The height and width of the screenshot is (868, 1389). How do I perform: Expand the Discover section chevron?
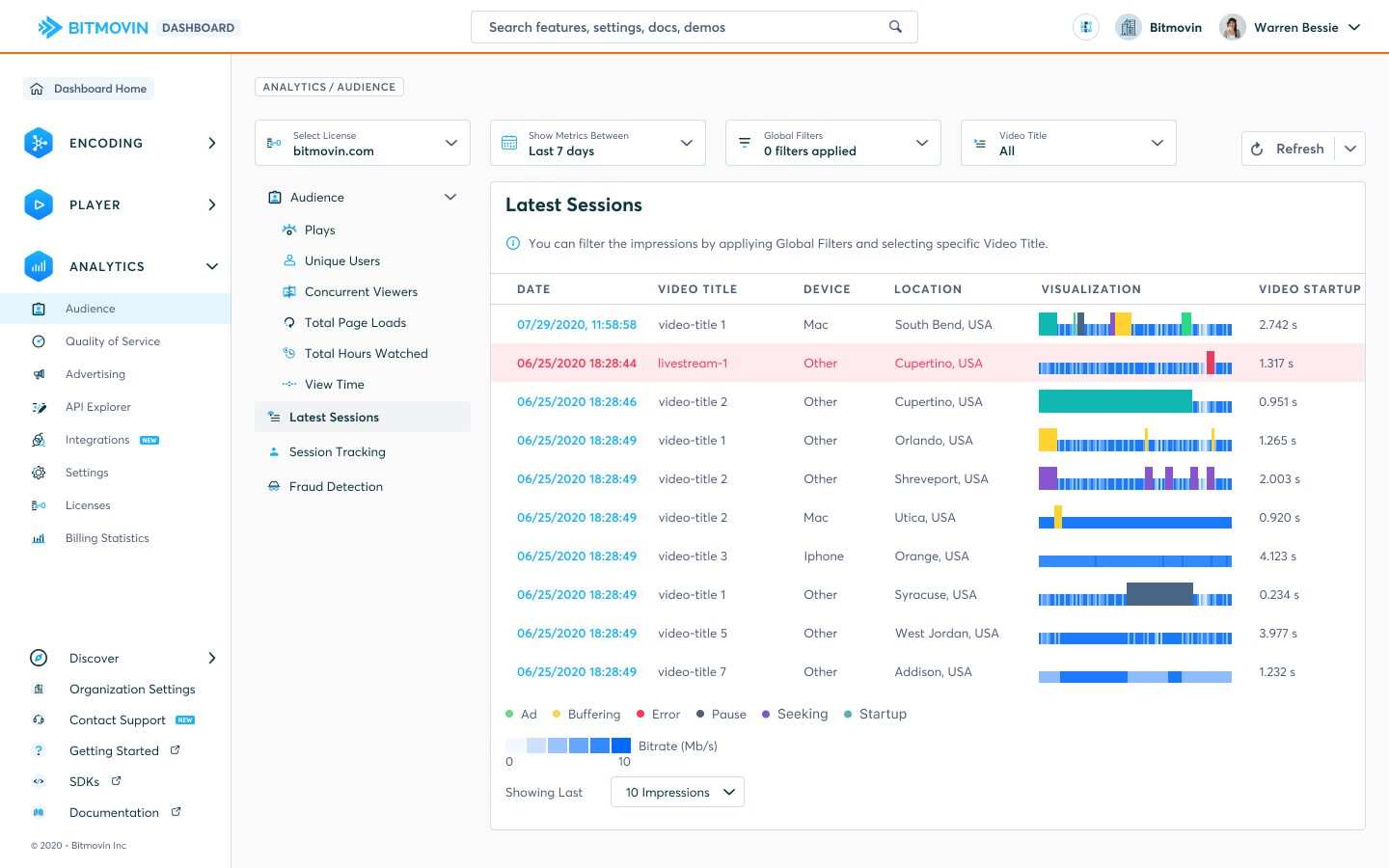212,658
